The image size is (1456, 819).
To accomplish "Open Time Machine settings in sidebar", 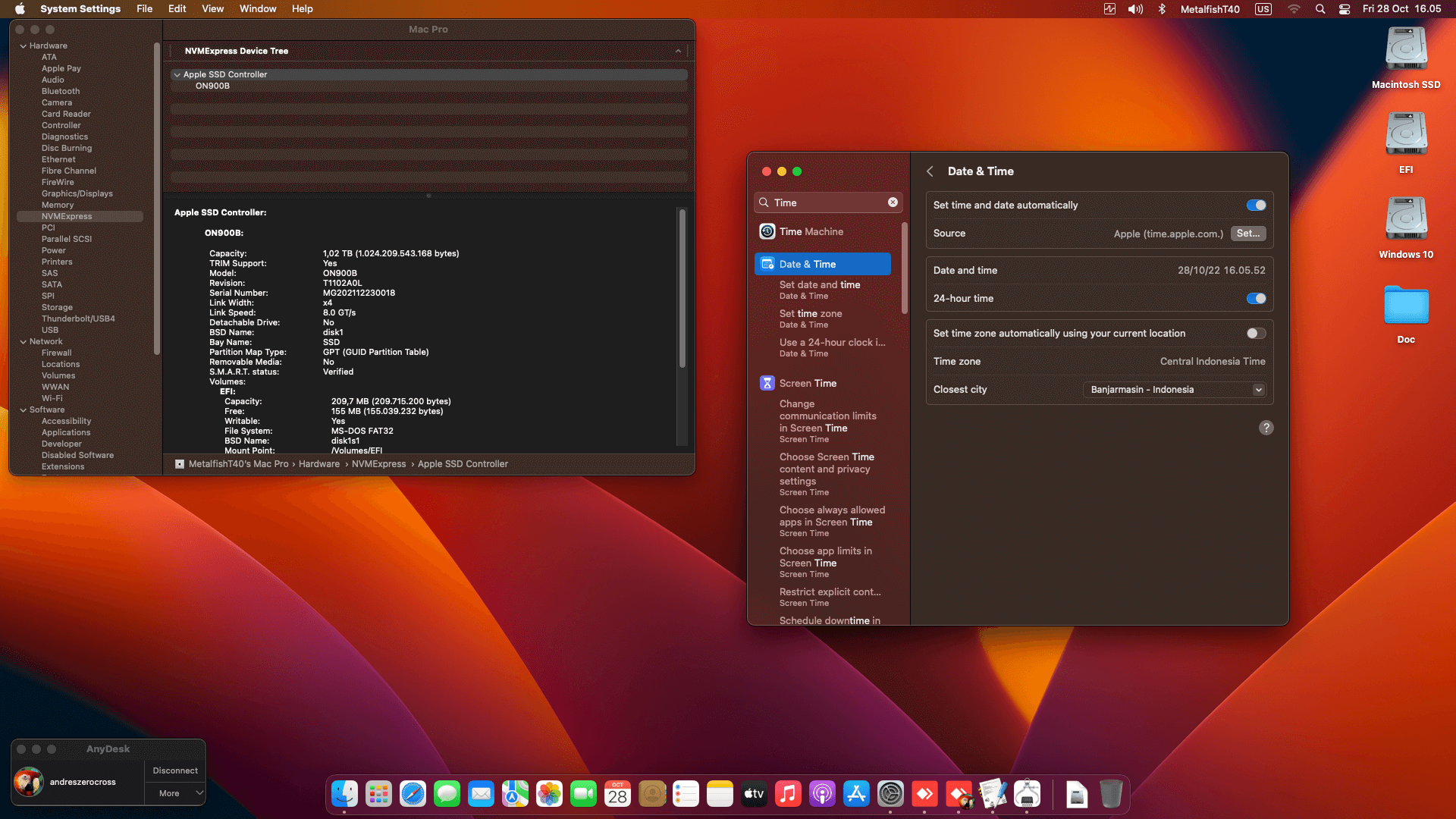I will tap(811, 232).
